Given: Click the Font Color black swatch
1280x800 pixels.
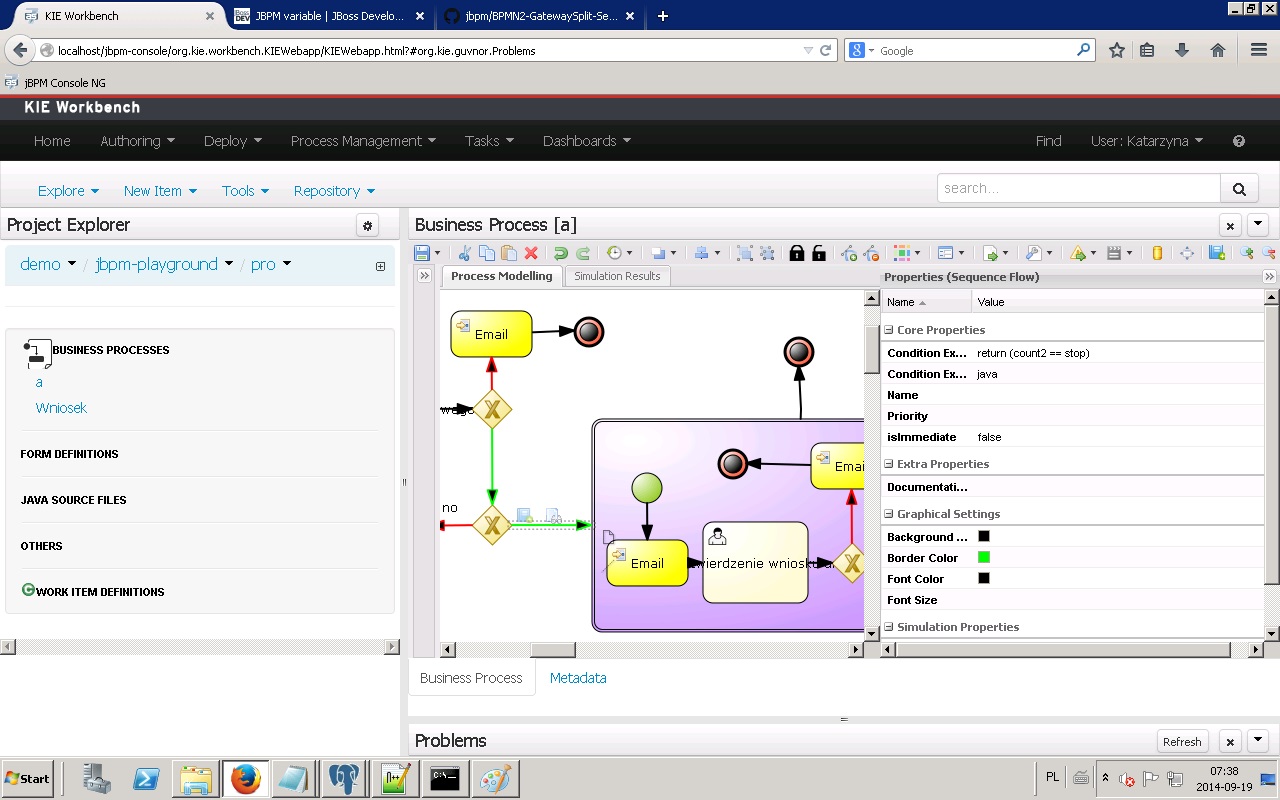Looking at the screenshot, I should click(984, 579).
